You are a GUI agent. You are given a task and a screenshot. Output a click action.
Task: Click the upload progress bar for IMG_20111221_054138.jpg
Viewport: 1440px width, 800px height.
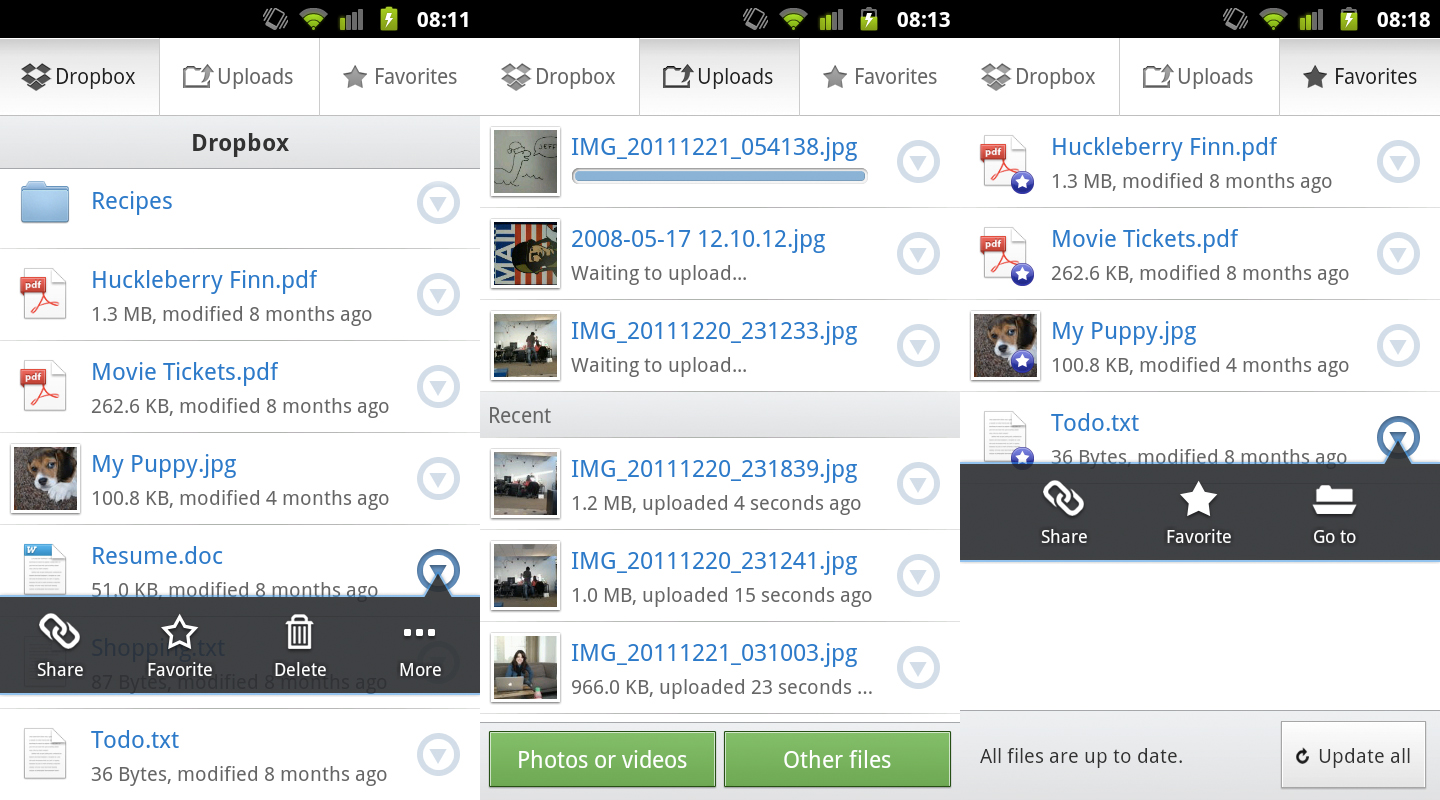[719, 176]
